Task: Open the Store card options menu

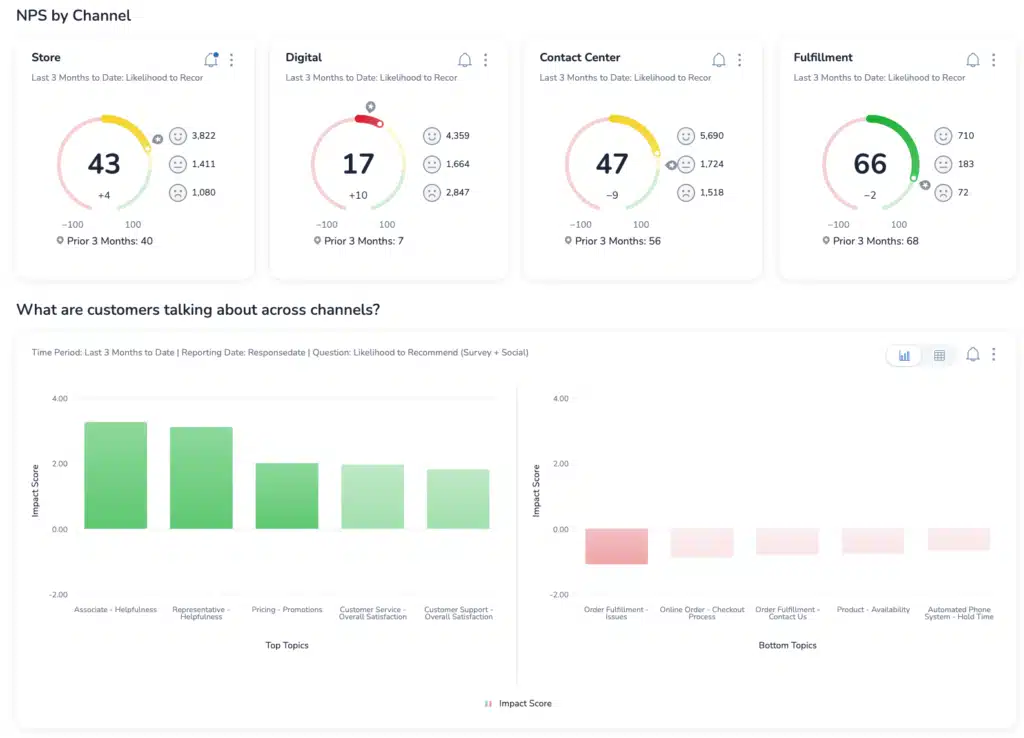Action: (x=232, y=60)
